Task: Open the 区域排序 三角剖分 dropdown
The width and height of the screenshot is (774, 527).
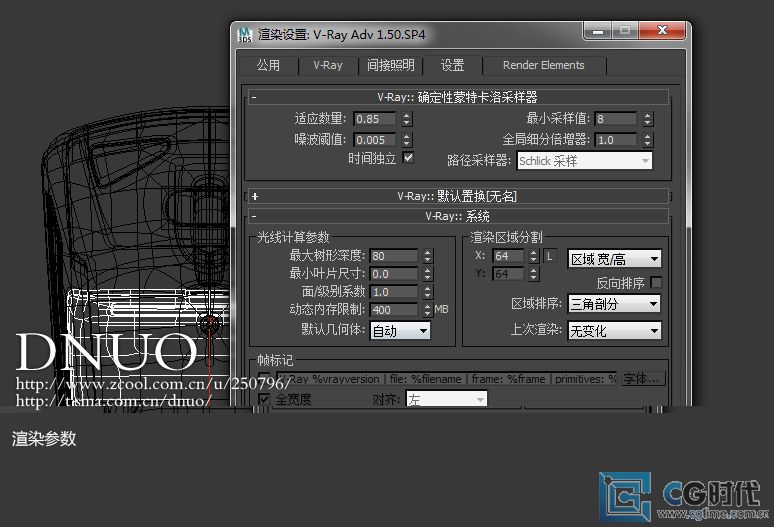Action: 615,303
